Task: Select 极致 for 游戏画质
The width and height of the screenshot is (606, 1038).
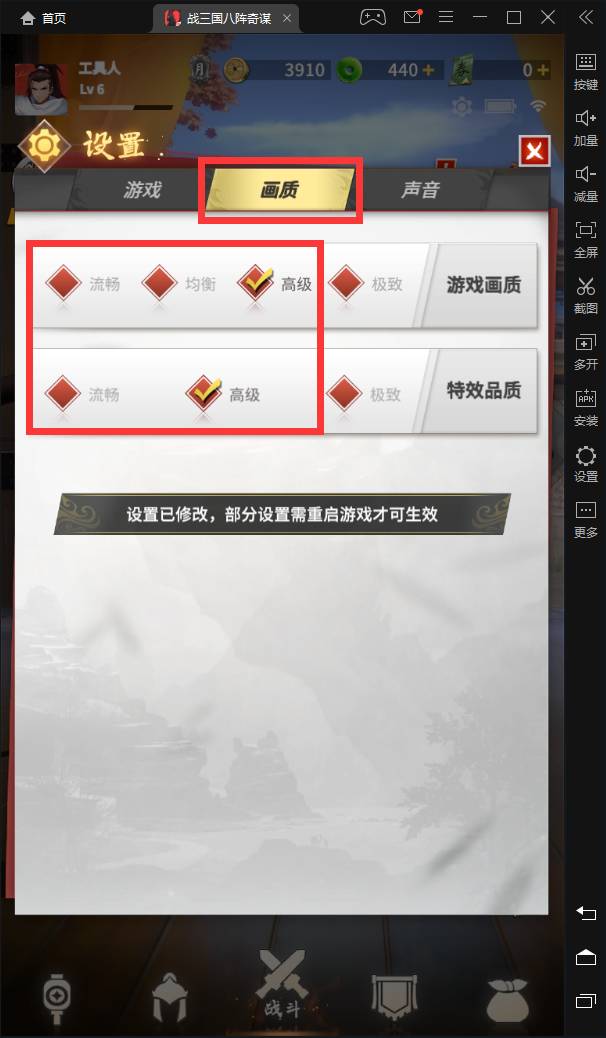Action: [x=366, y=284]
